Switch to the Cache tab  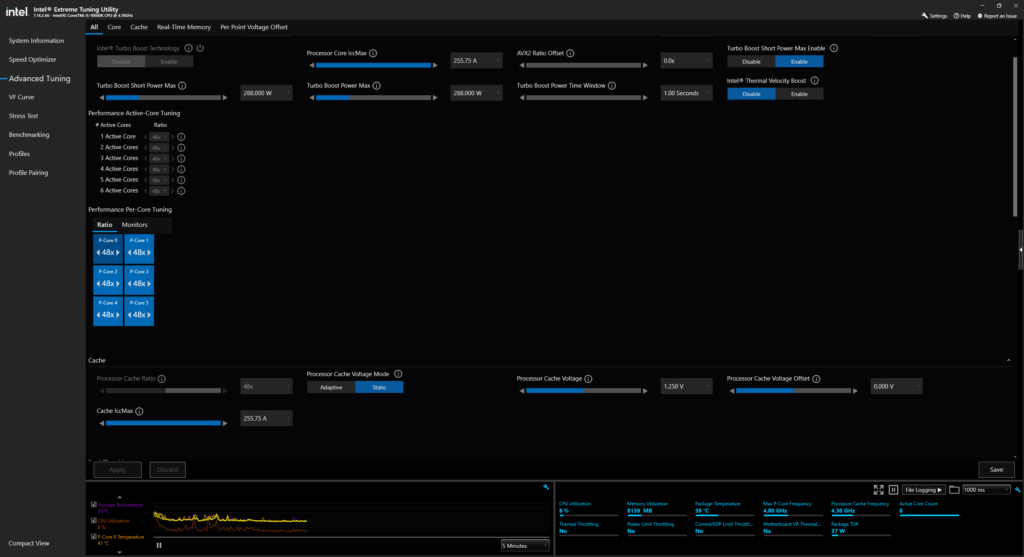(x=139, y=27)
